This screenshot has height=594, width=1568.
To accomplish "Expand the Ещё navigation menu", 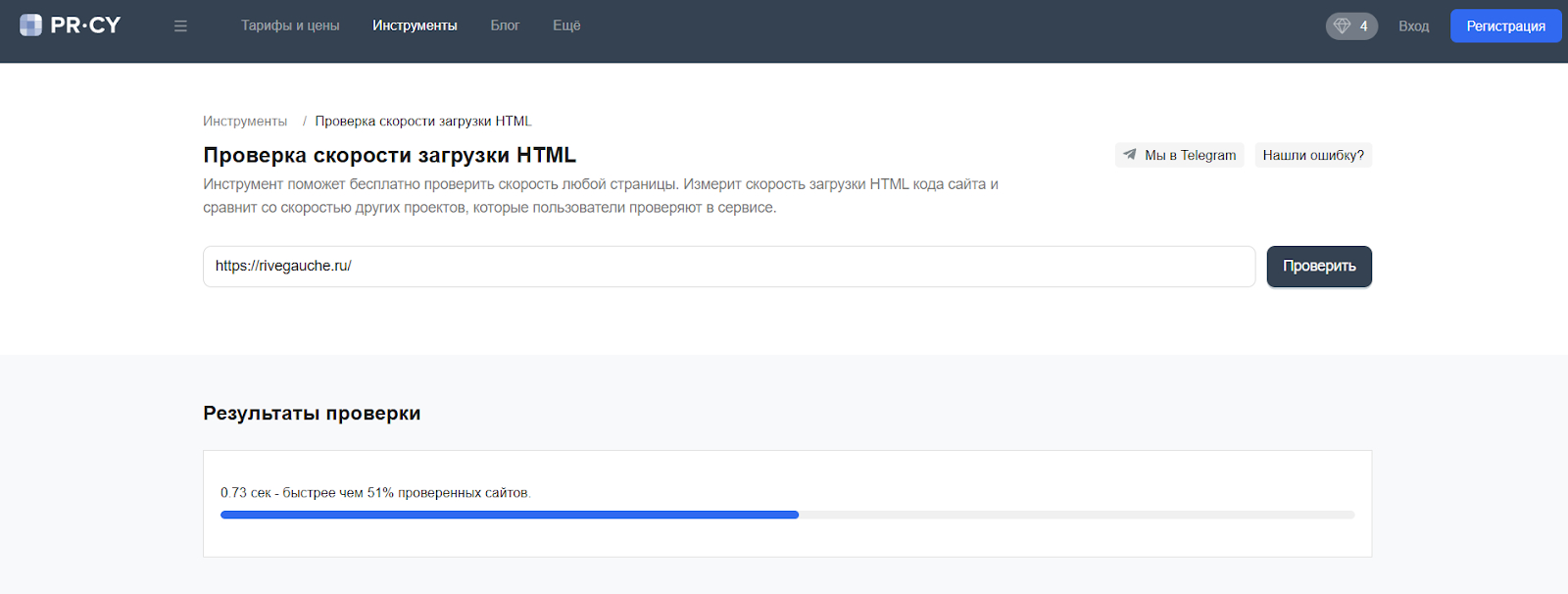I will [x=566, y=25].
